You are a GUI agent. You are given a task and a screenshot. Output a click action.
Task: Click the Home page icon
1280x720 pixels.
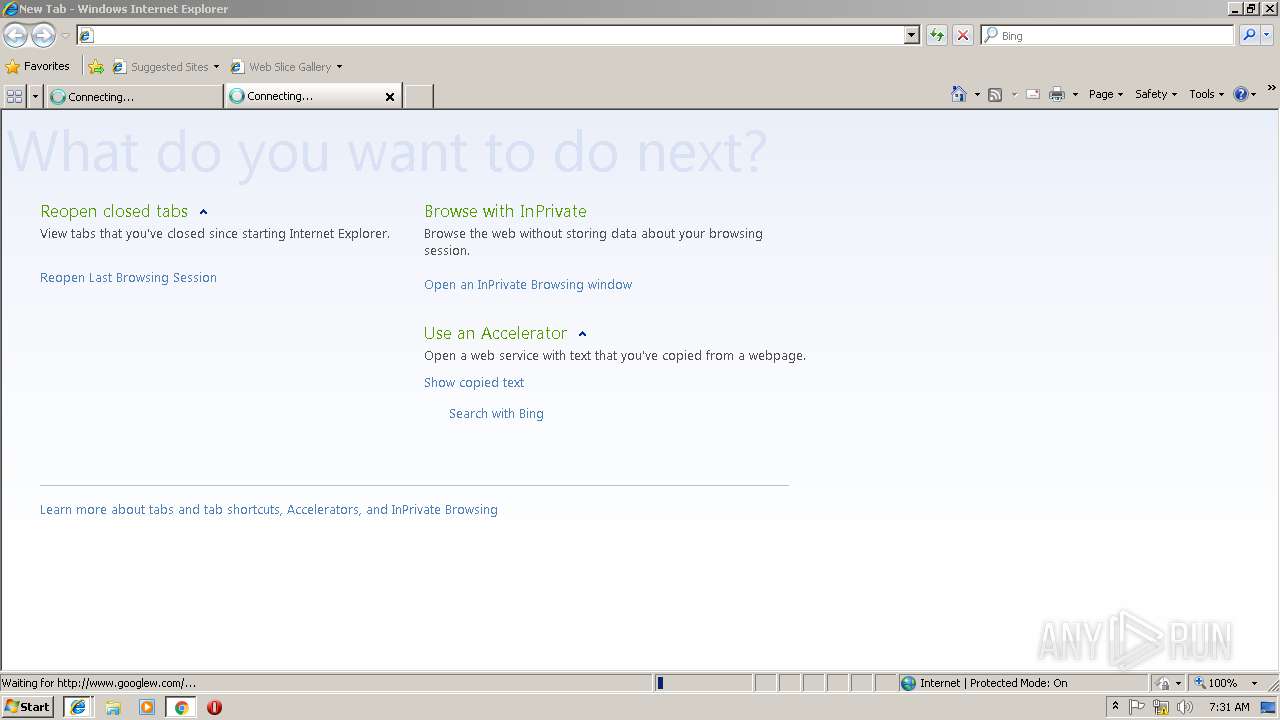(x=959, y=94)
